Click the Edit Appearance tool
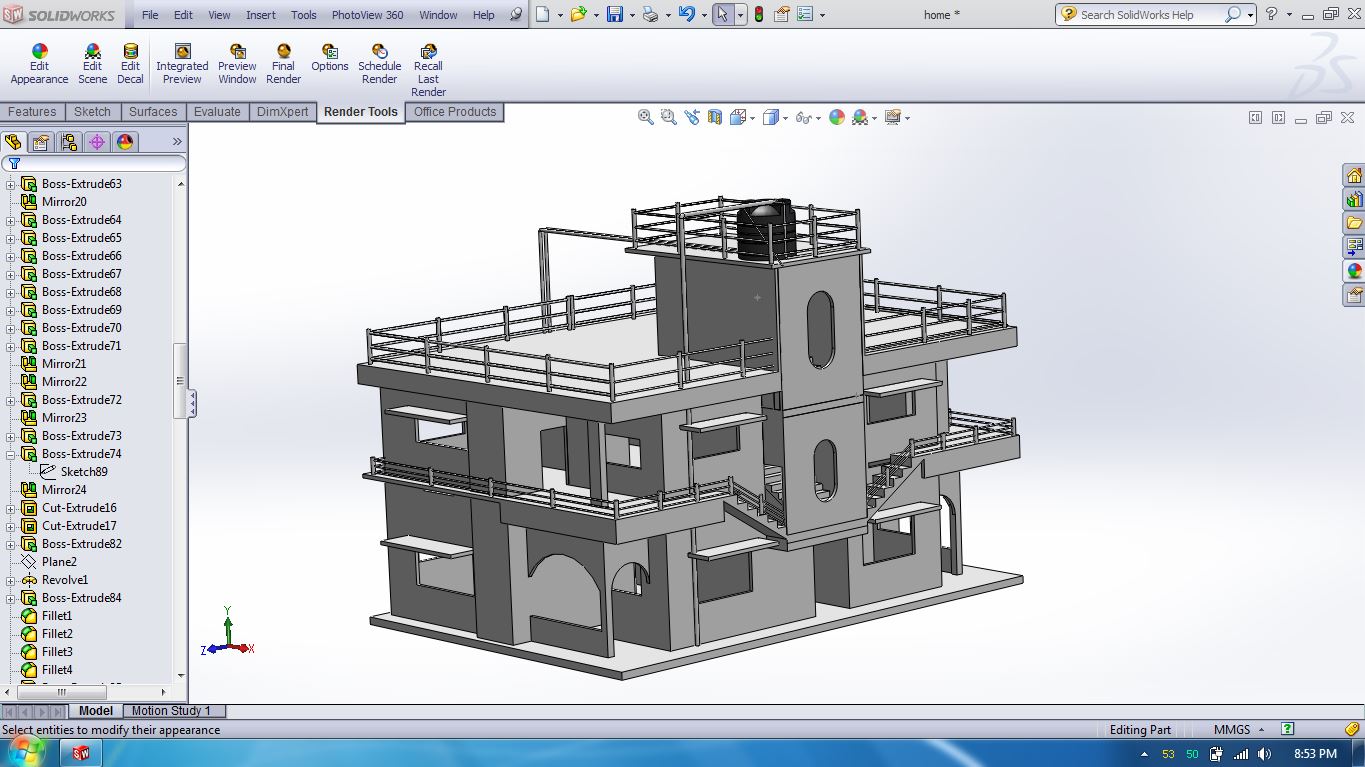This screenshot has height=767, width=1365. [39, 64]
